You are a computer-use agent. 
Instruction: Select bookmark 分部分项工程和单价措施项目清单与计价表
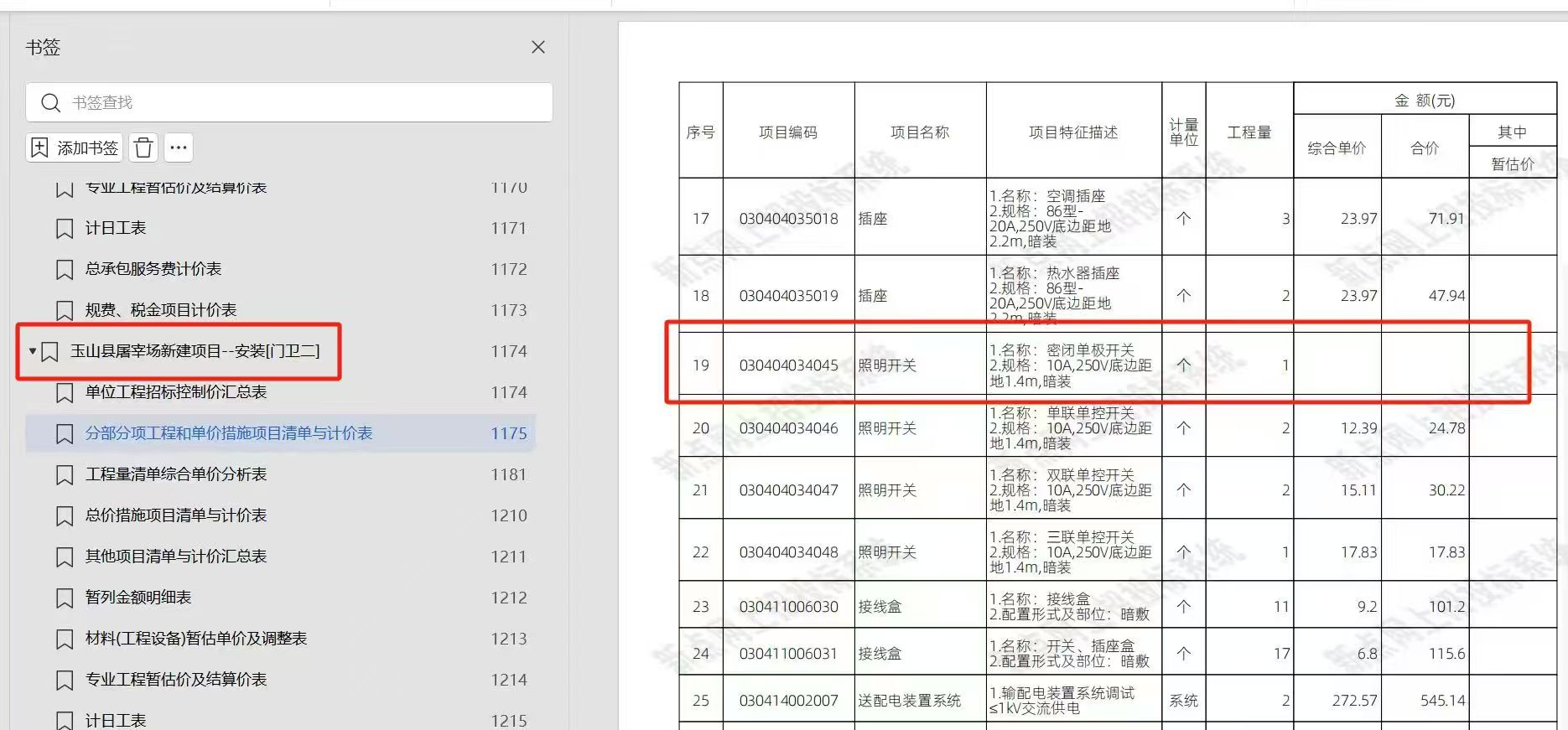click(229, 433)
